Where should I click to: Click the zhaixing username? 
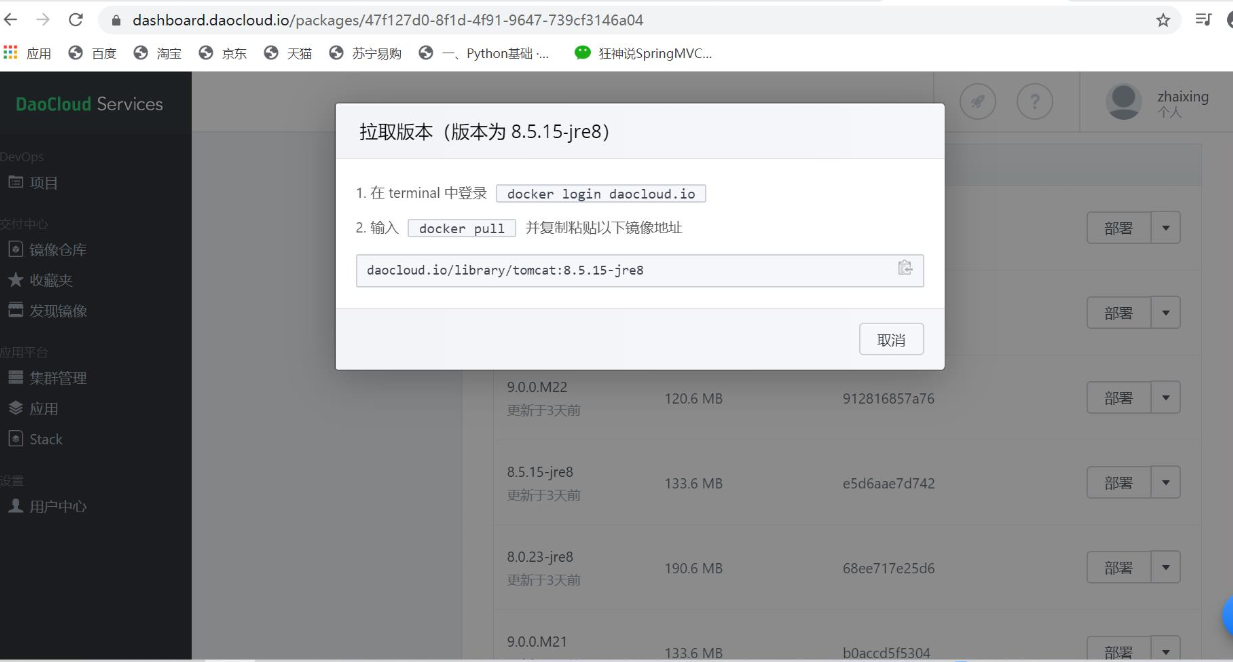1183,97
